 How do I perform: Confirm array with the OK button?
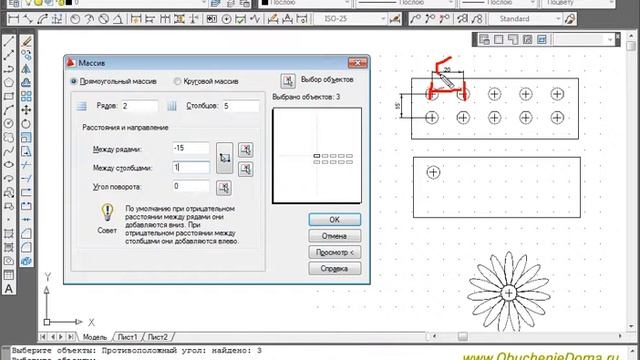[x=335, y=220]
